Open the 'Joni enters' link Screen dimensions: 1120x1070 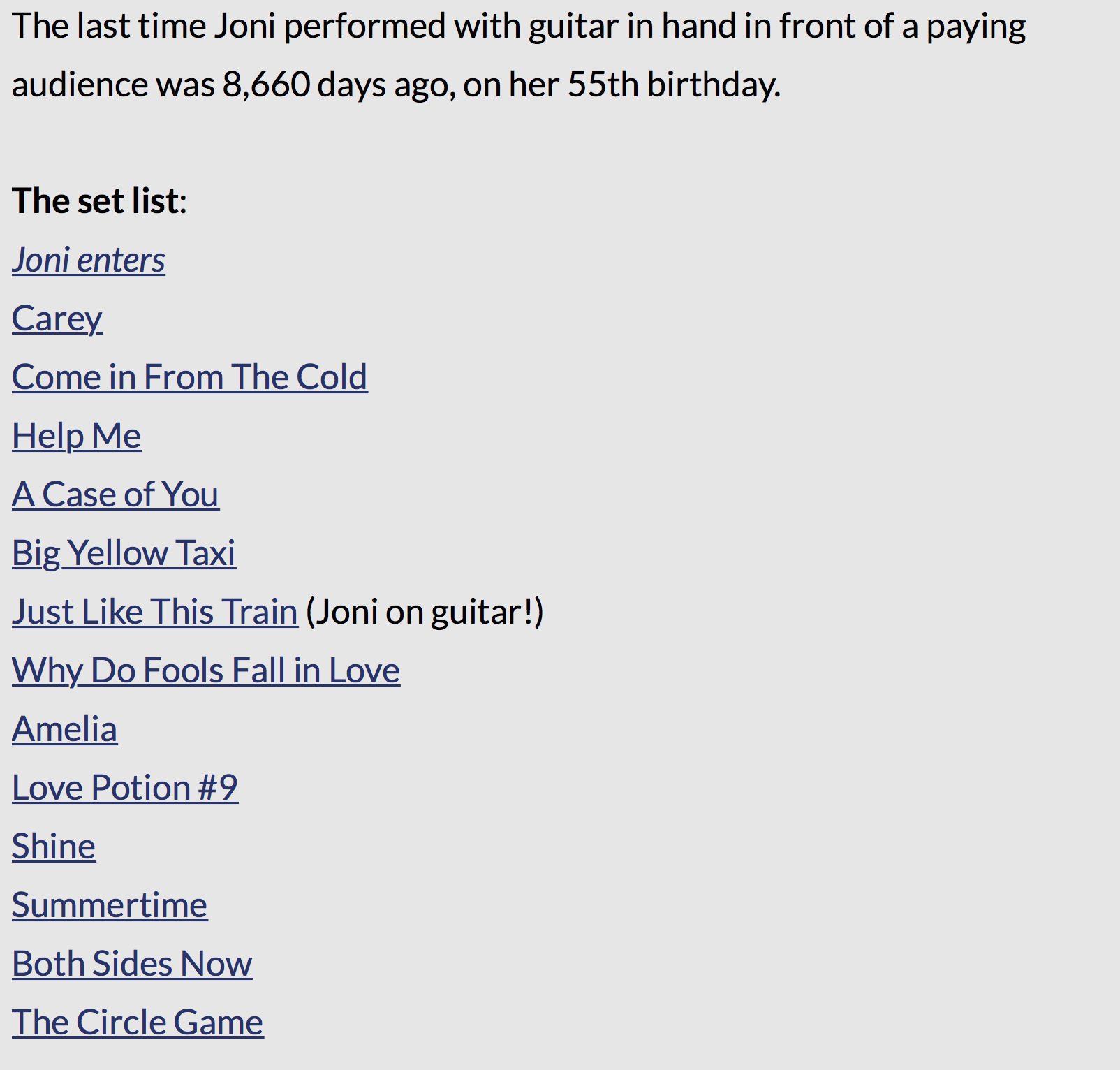[x=89, y=261]
